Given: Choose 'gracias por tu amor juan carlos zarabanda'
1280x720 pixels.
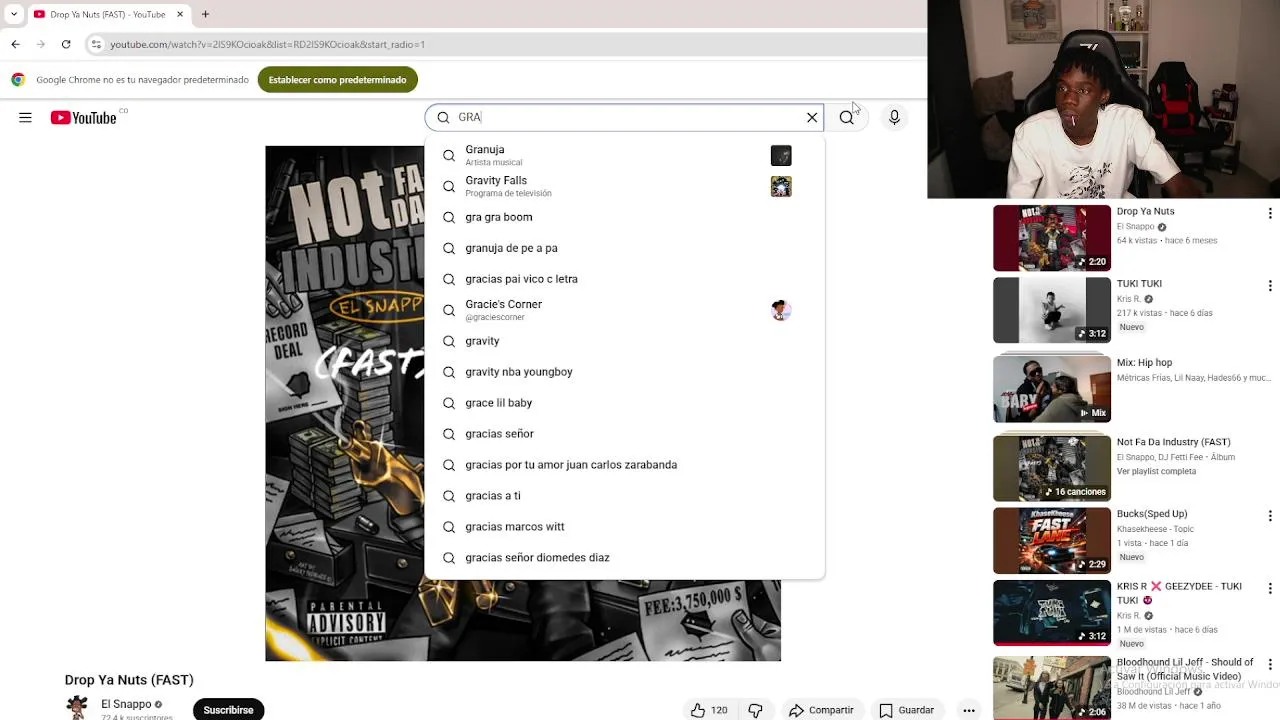Looking at the screenshot, I should pyautogui.click(x=624, y=465).
